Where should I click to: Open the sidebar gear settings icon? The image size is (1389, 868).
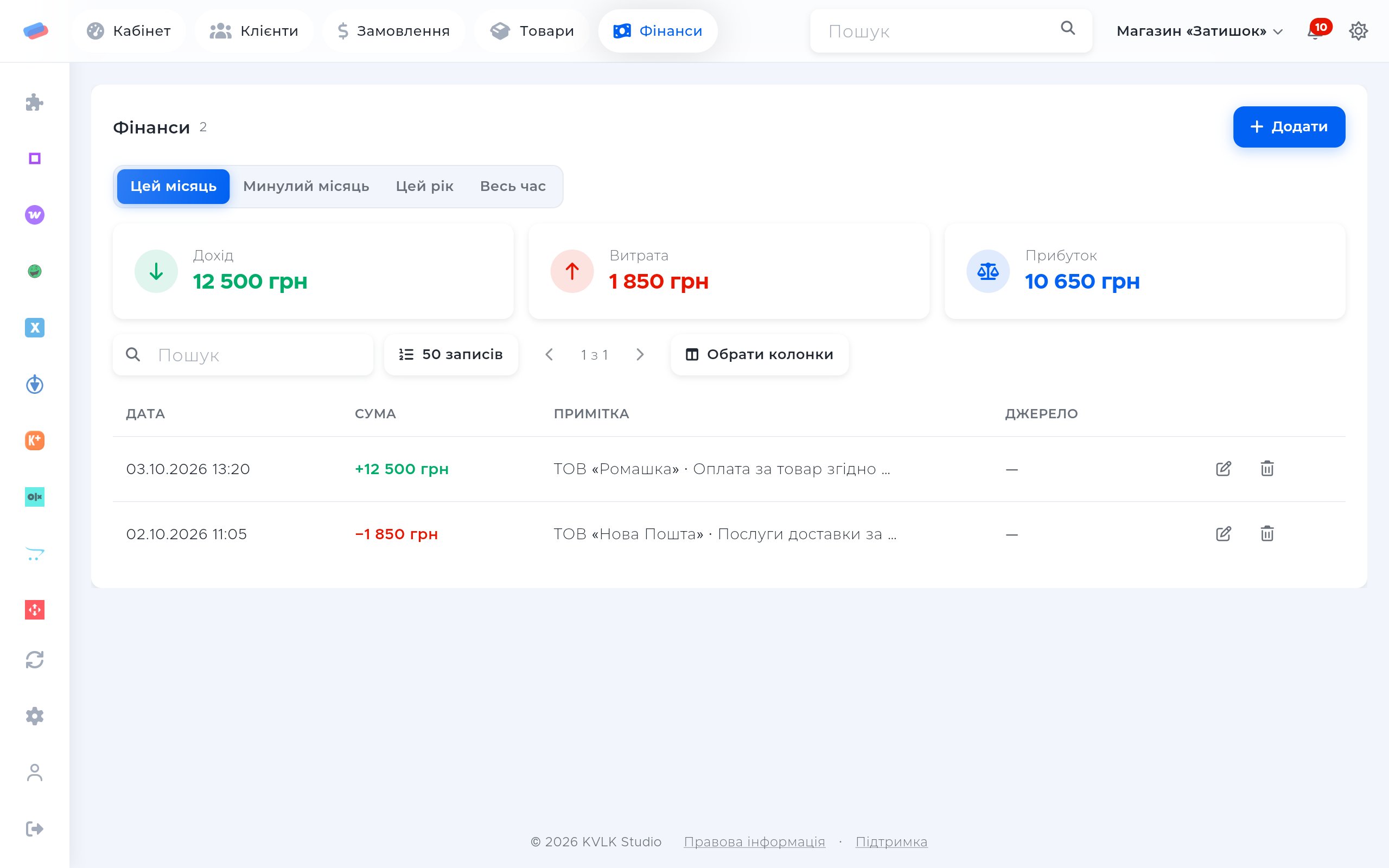(x=34, y=716)
